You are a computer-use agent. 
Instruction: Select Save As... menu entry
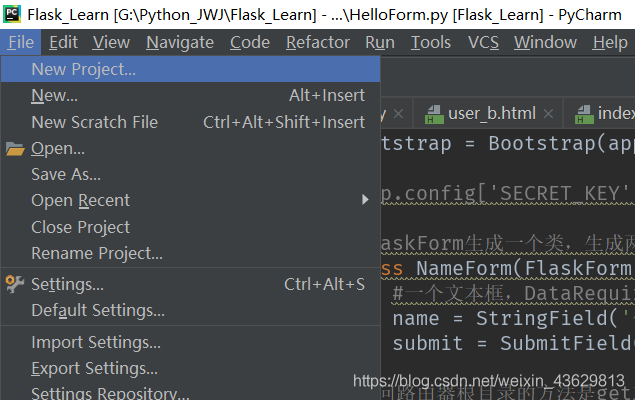(x=190, y=174)
